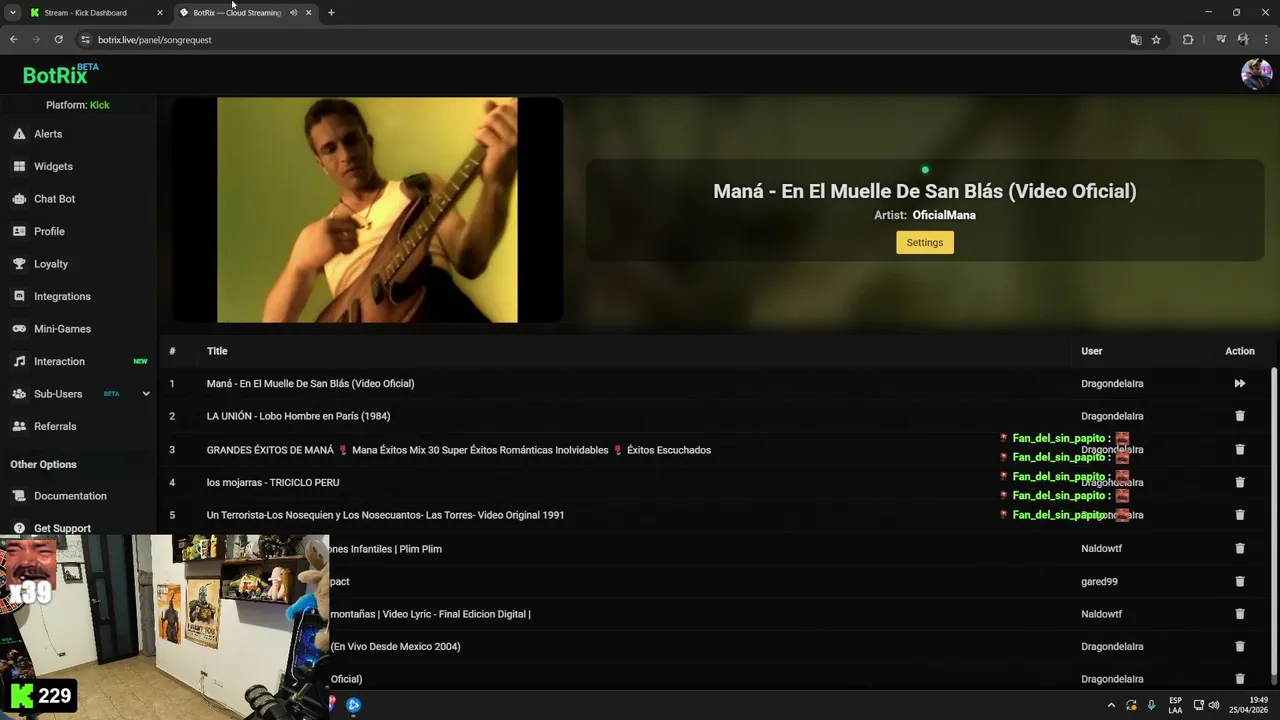Mute the BotRix tab audio icon

(293, 13)
